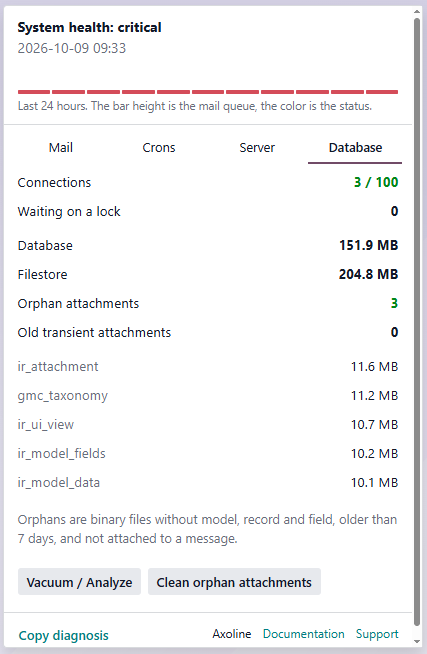Image resolution: width=427 pixels, height=654 pixels.
Task: Click the ir_ui_view table row
Action: tap(208, 425)
